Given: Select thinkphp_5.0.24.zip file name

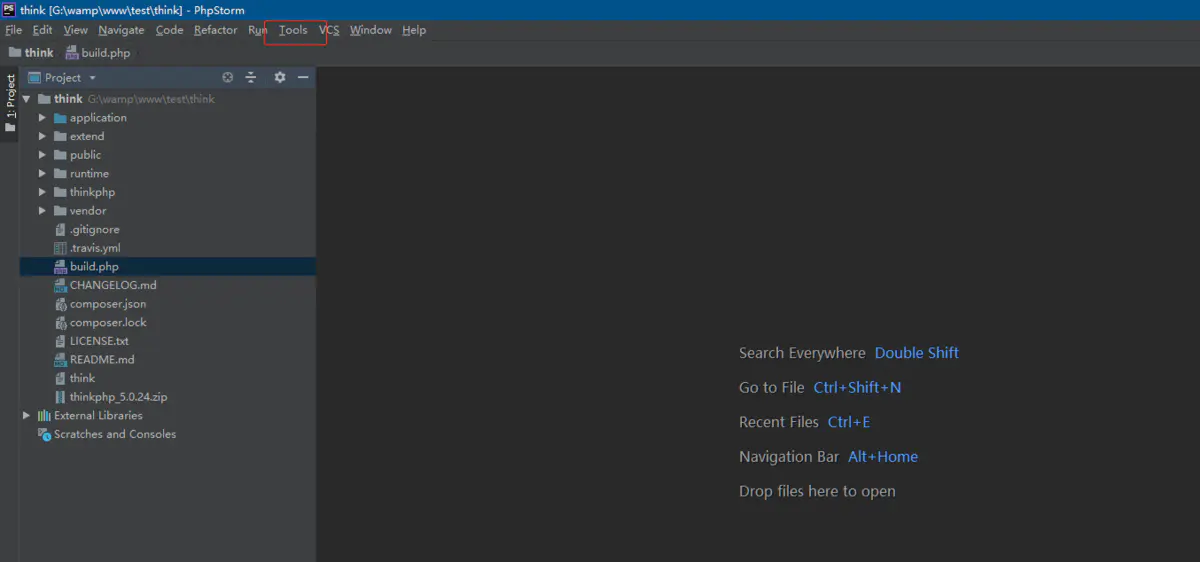Looking at the screenshot, I should [x=119, y=397].
